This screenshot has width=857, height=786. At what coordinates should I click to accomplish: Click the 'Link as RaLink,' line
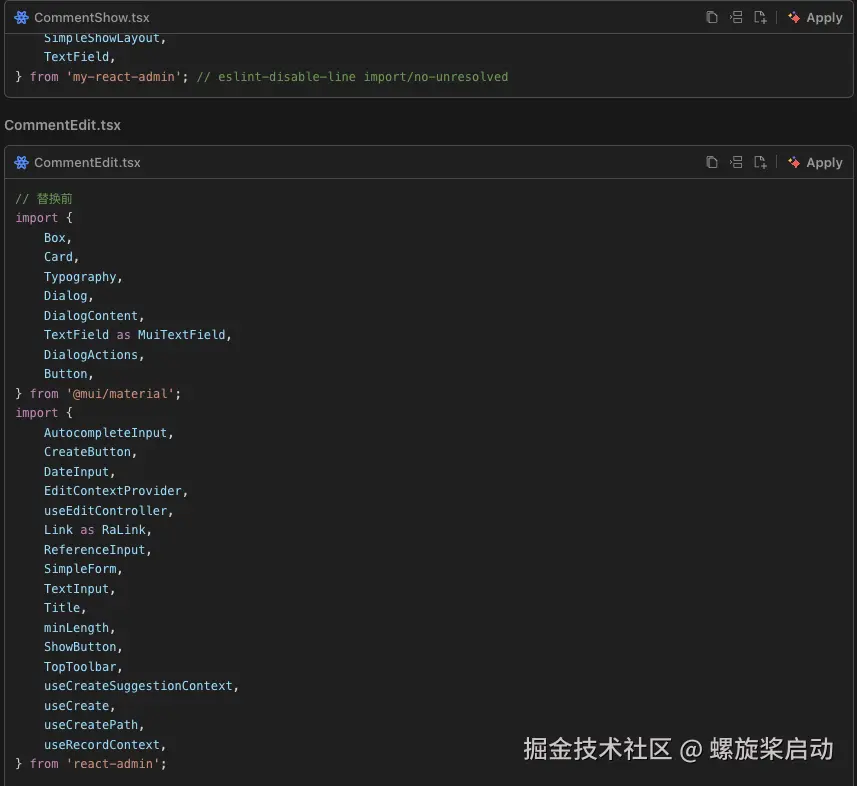point(97,530)
